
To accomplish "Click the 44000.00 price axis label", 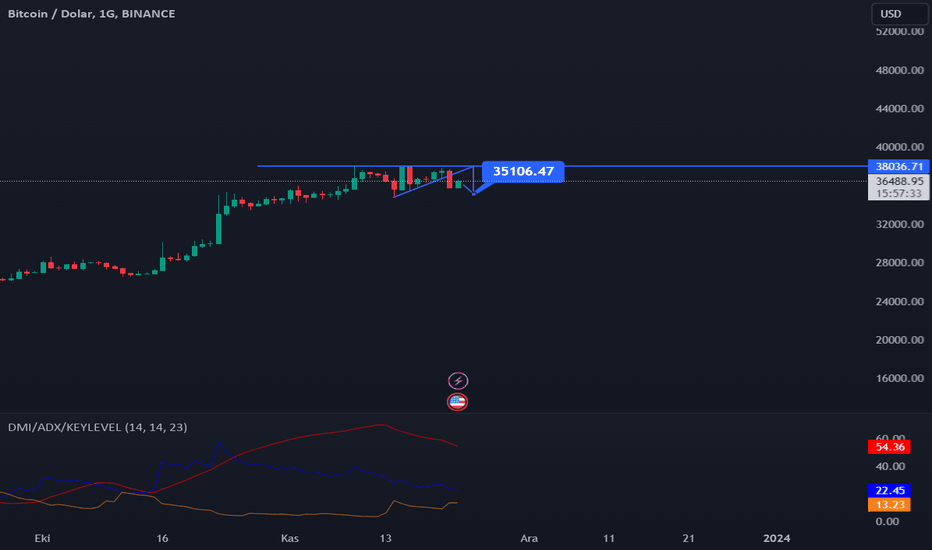I will pos(899,109).
